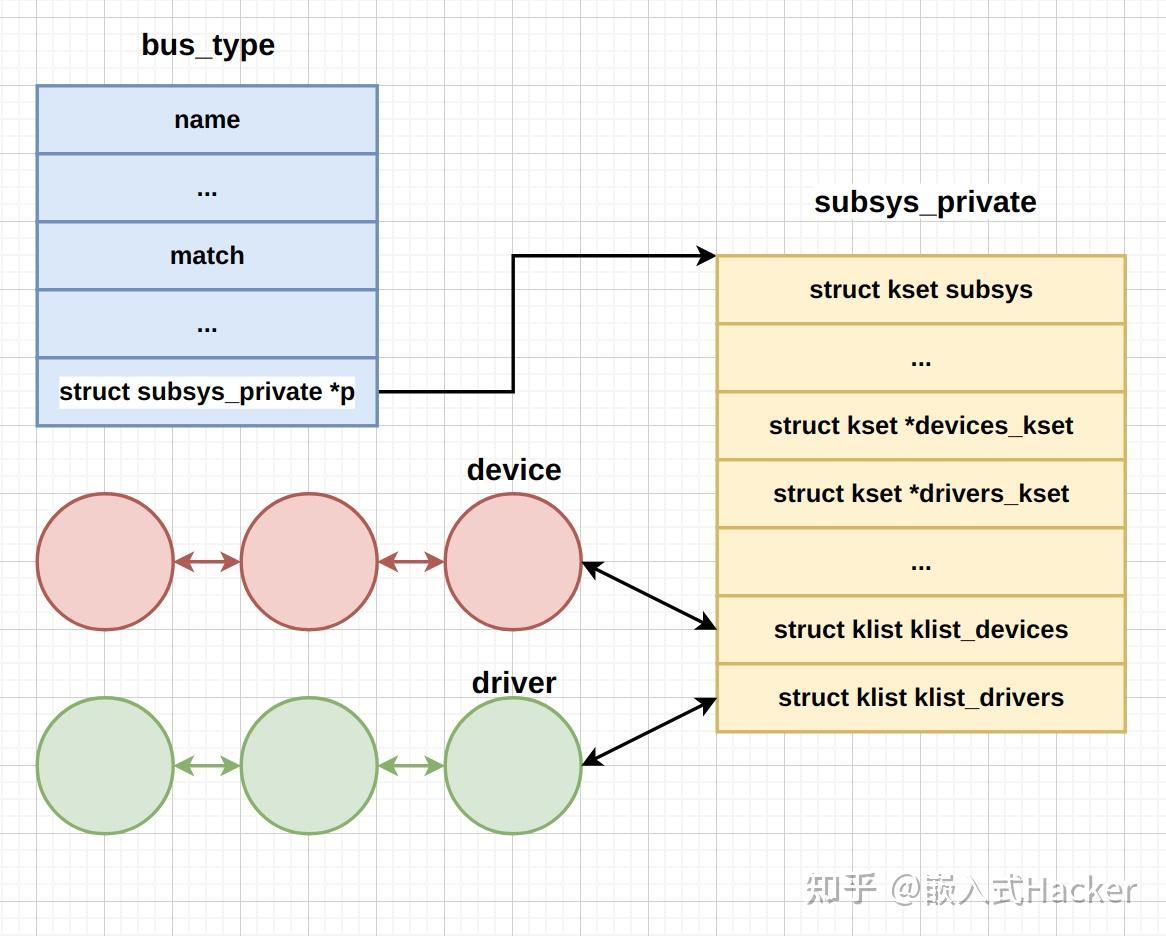Select the leftmost red device circle
This screenshot has width=1166, height=936.
click(105, 562)
